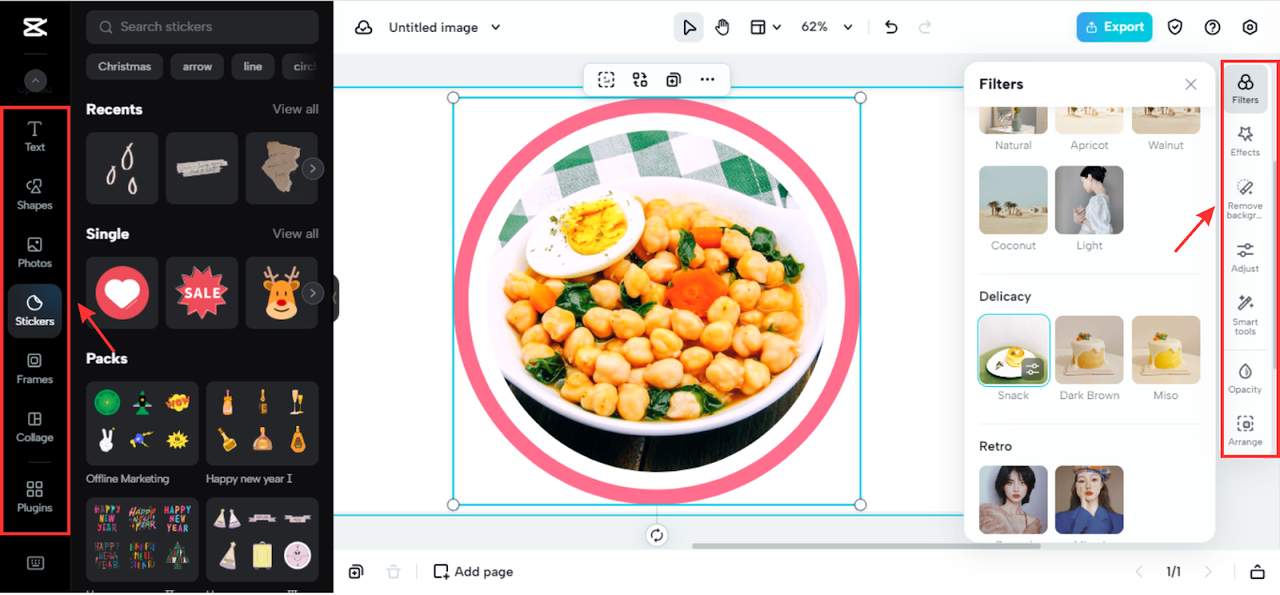
Task: Open the layers icon at bottom right
Action: [1257, 572]
